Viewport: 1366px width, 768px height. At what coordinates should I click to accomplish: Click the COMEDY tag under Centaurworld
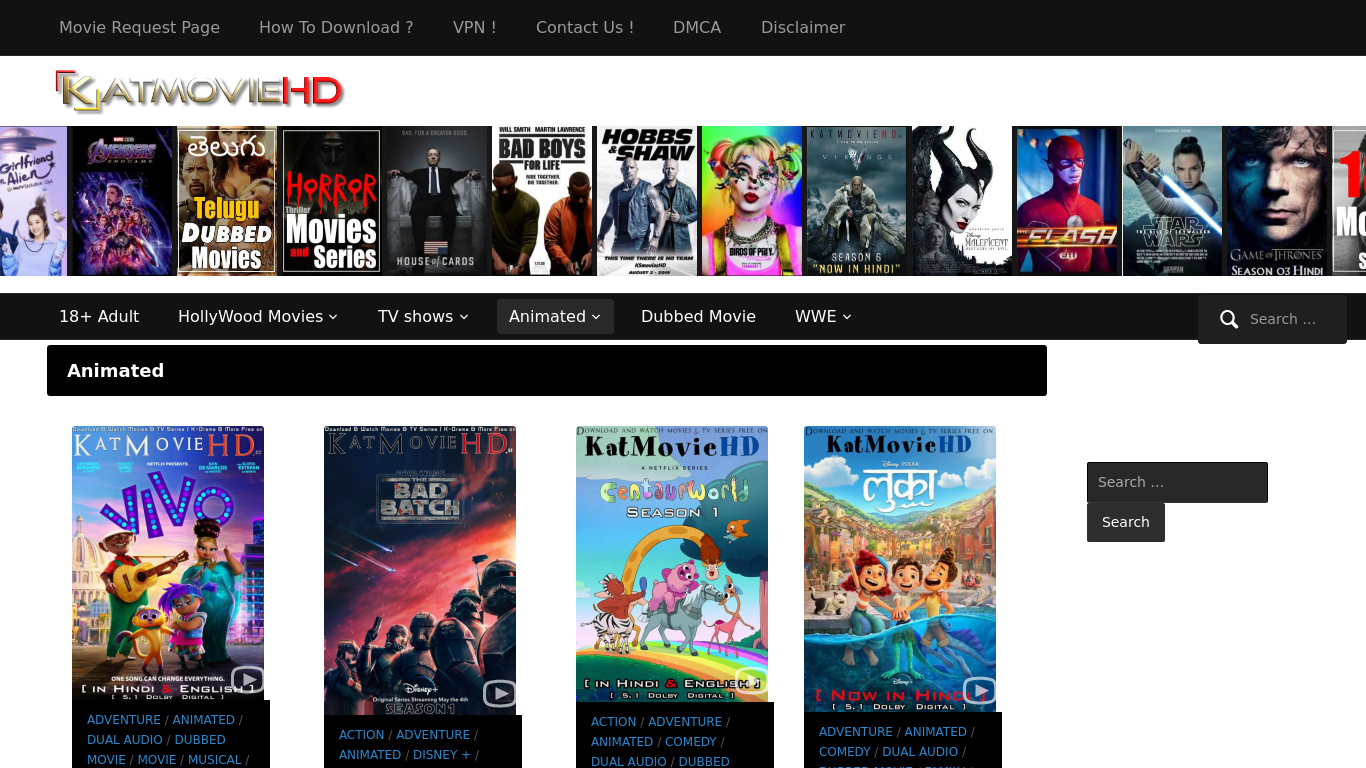pyautogui.click(x=691, y=742)
